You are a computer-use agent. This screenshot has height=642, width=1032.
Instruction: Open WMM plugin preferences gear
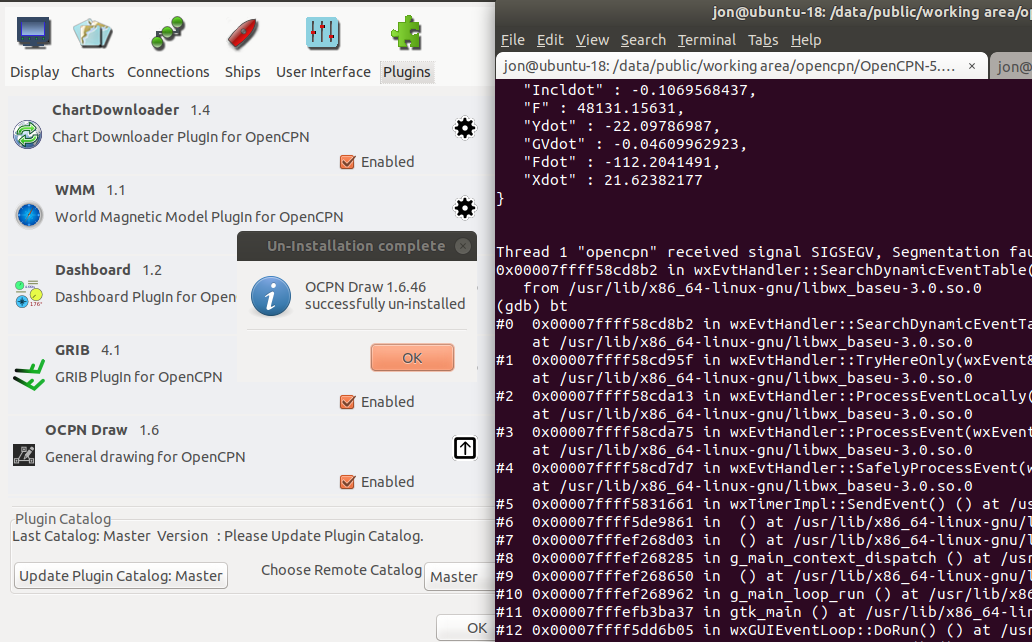click(464, 208)
